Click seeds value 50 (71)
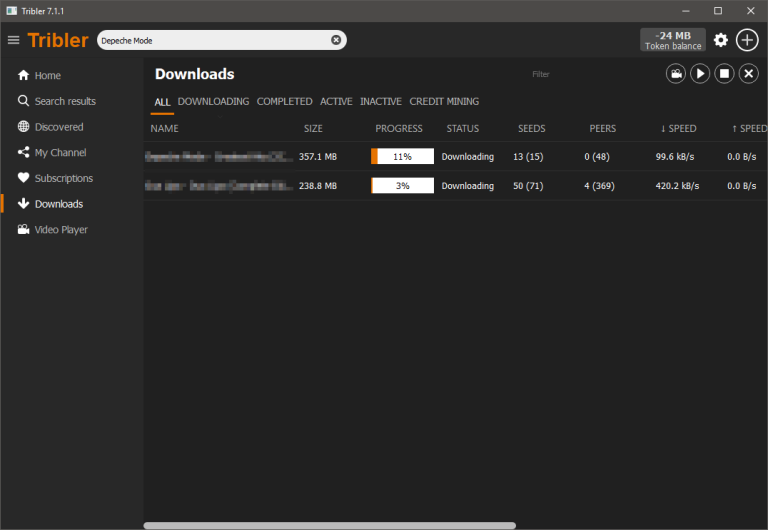The width and height of the screenshot is (768, 530). tap(528, 186)
